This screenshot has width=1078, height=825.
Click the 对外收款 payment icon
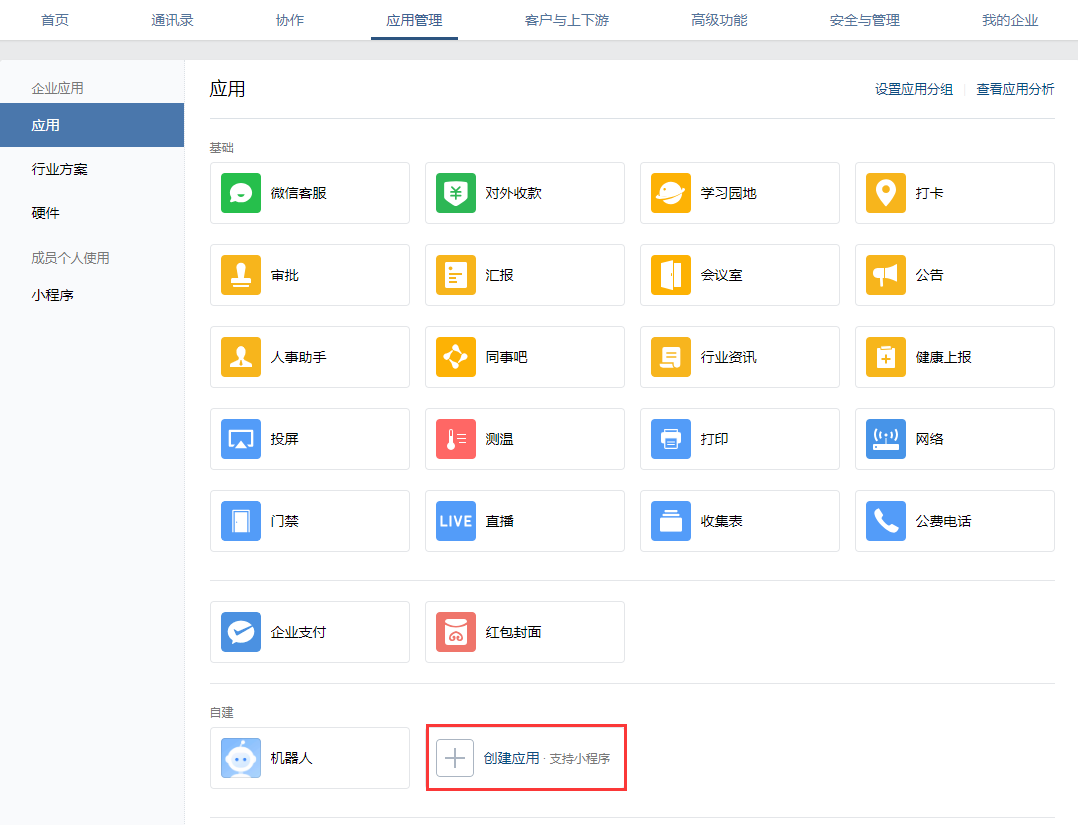(456, 193)
